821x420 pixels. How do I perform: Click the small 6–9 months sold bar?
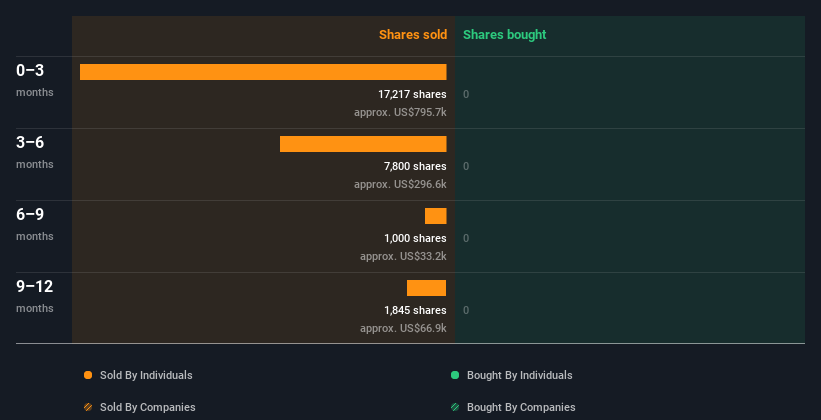click(436, 216)
